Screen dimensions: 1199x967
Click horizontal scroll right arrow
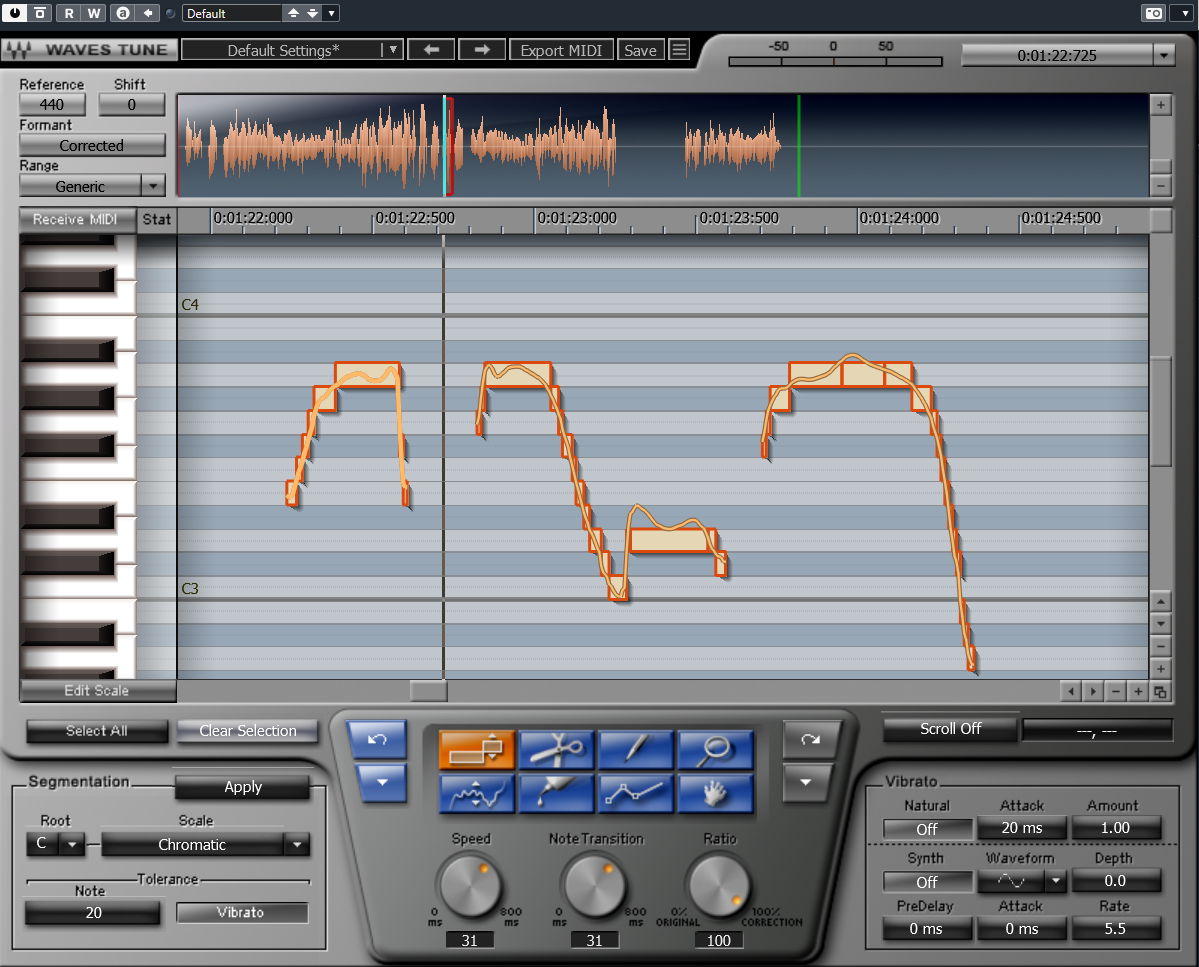pos(1093,691)
